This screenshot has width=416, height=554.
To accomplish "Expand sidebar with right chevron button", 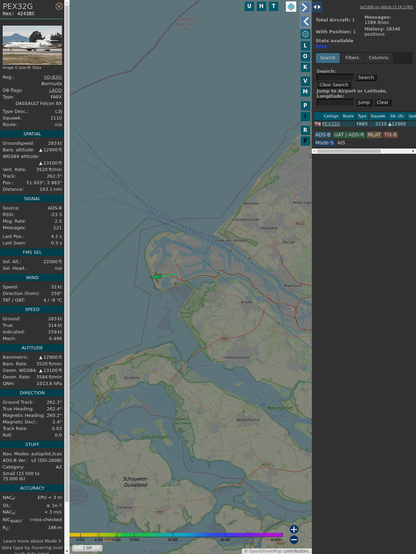I will point(305,7).
